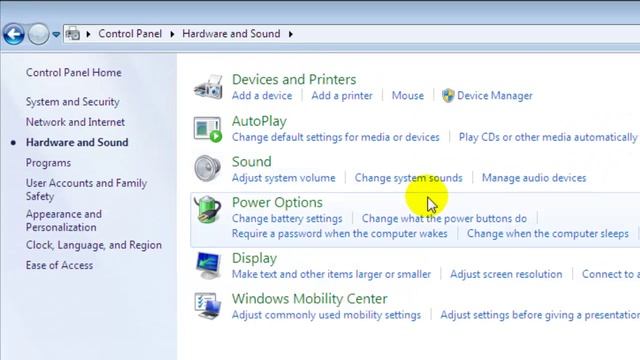This screenshot has height=360, width=640.
Task: Select Control Panel in the breadcrumb path
Action: [x=130, y=33]
